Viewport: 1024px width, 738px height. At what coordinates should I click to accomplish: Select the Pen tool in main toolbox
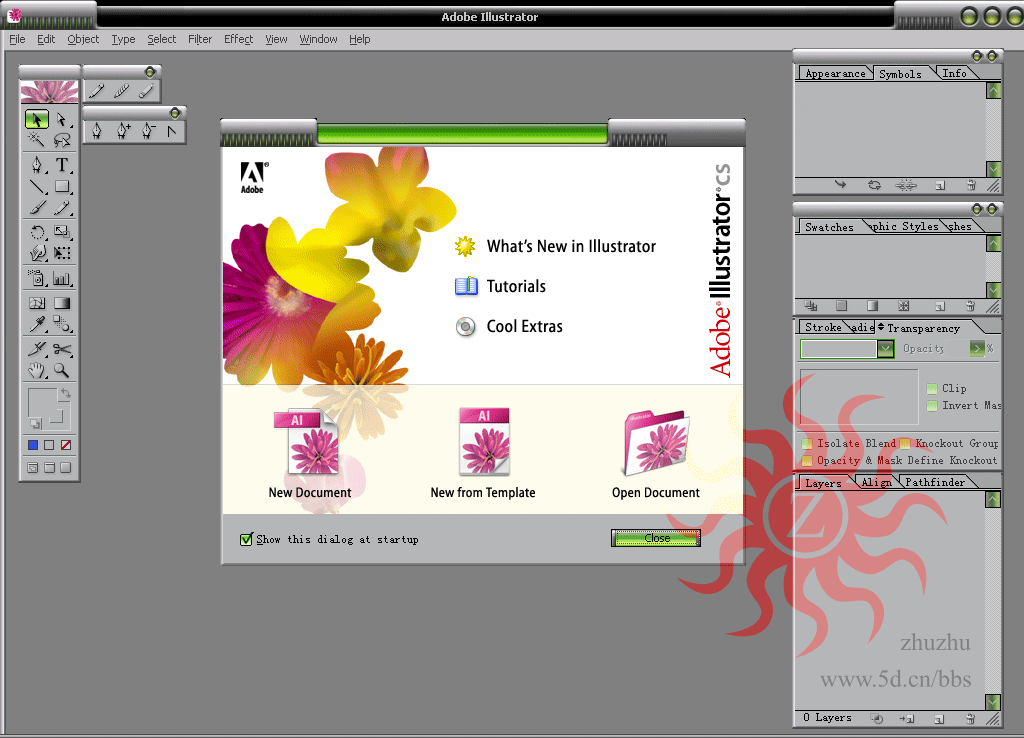(37, 165)
